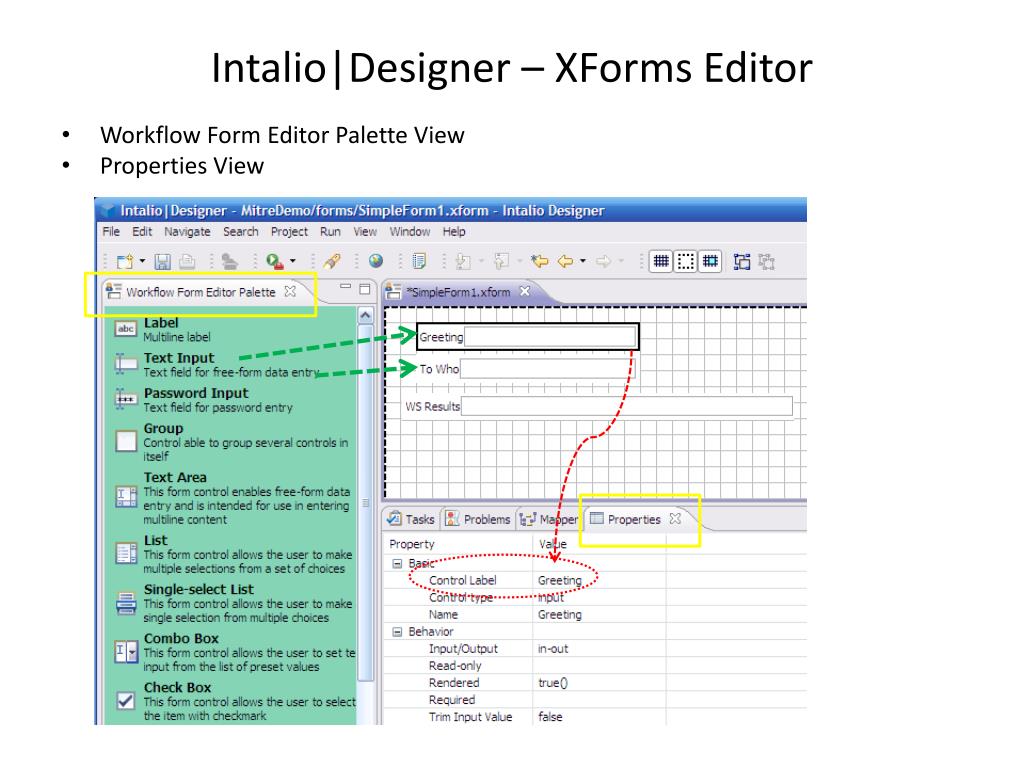Click the Greeting input field on canvas

tap(550, 337)
